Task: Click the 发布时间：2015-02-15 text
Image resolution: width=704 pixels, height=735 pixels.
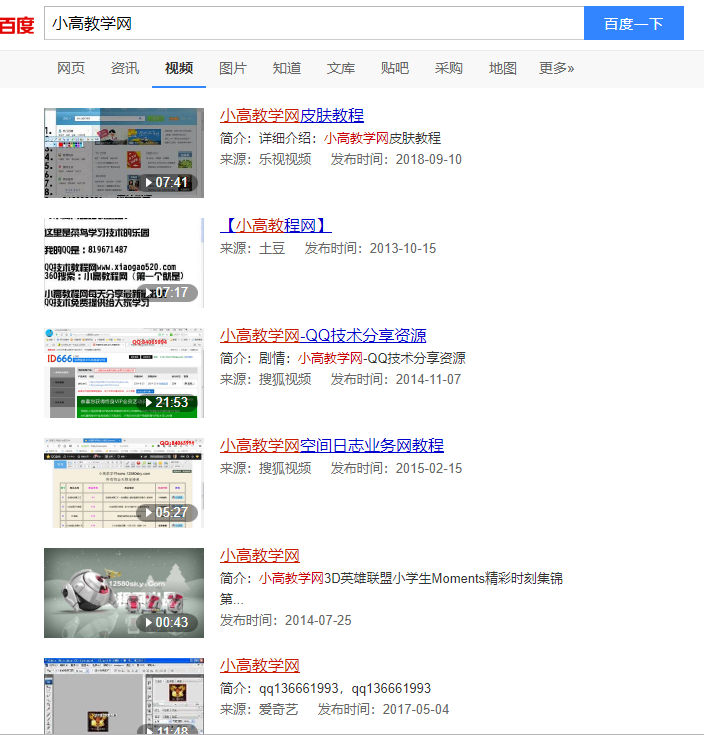Action: [396, 468]
